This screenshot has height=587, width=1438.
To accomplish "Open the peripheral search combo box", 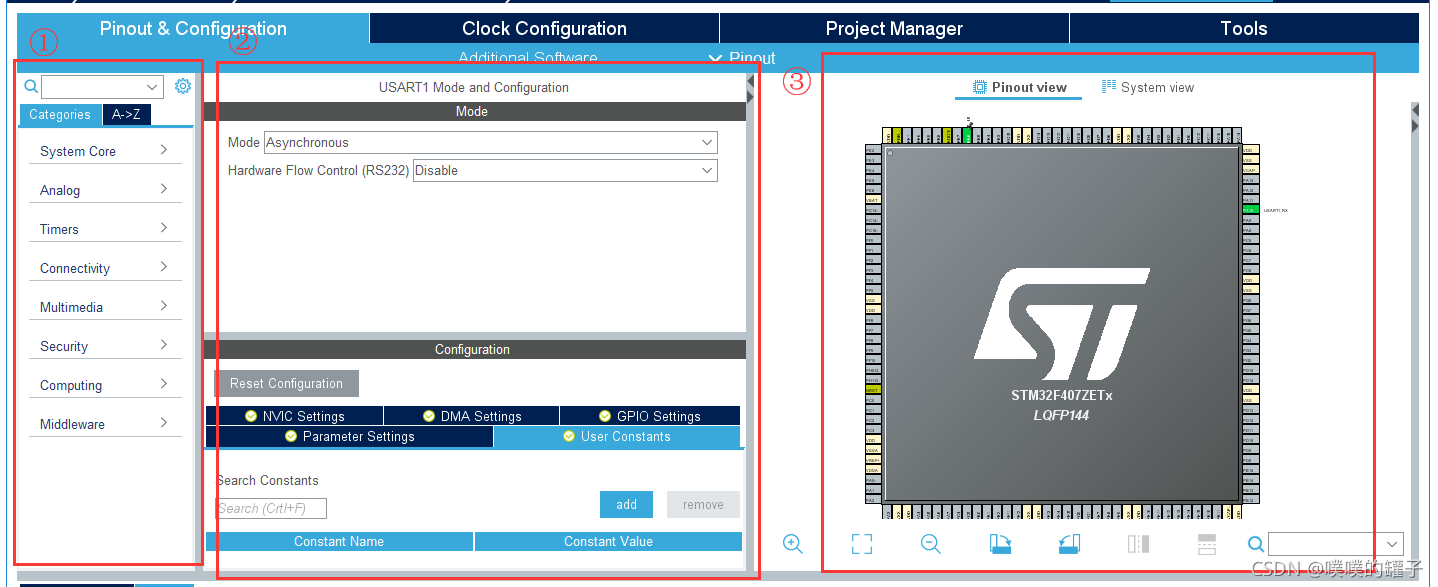I will 102,87.
